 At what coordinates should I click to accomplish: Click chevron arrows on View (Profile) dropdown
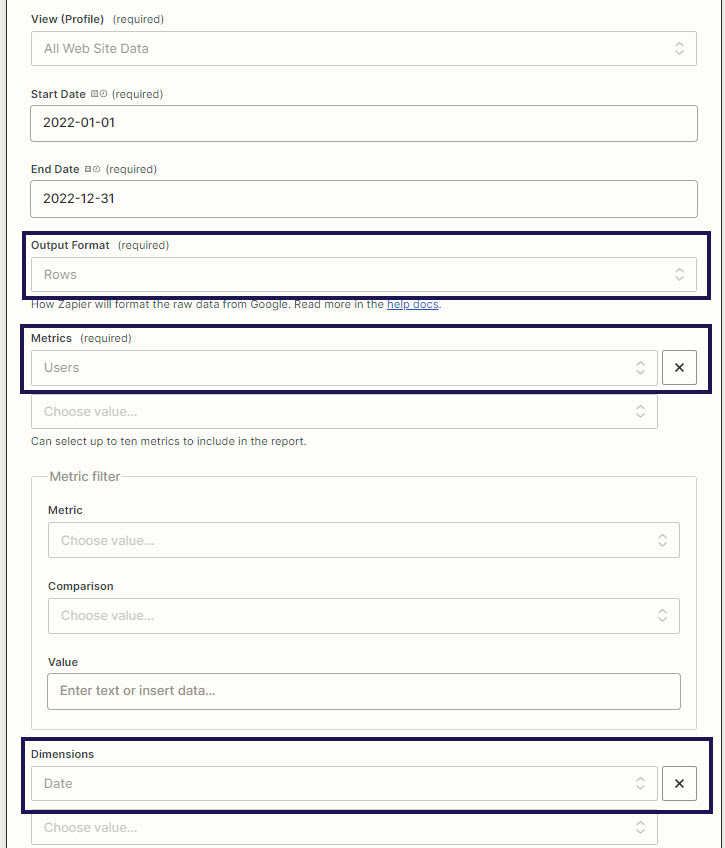coord(679,49)
